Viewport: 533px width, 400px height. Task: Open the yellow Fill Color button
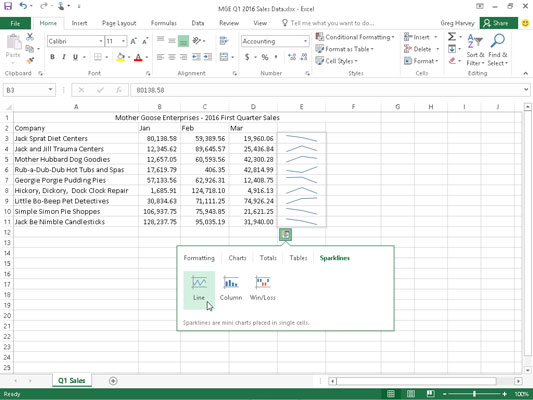coord(120,57)
